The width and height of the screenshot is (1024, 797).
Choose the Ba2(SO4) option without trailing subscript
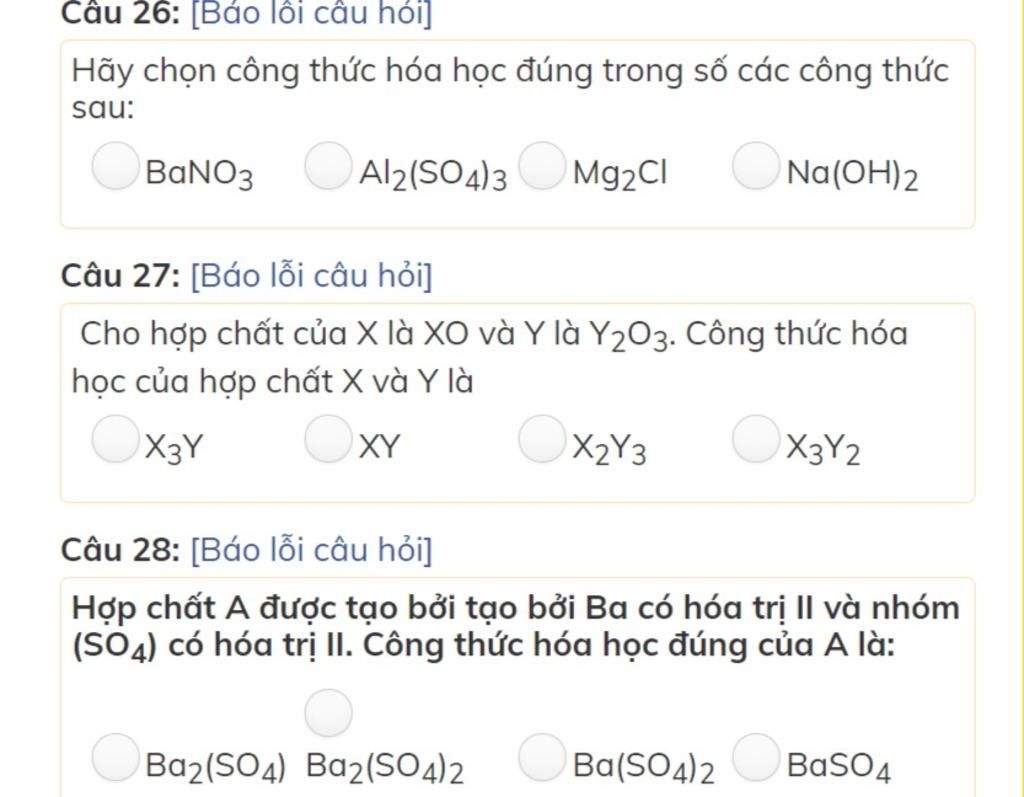tap(115, 757)
